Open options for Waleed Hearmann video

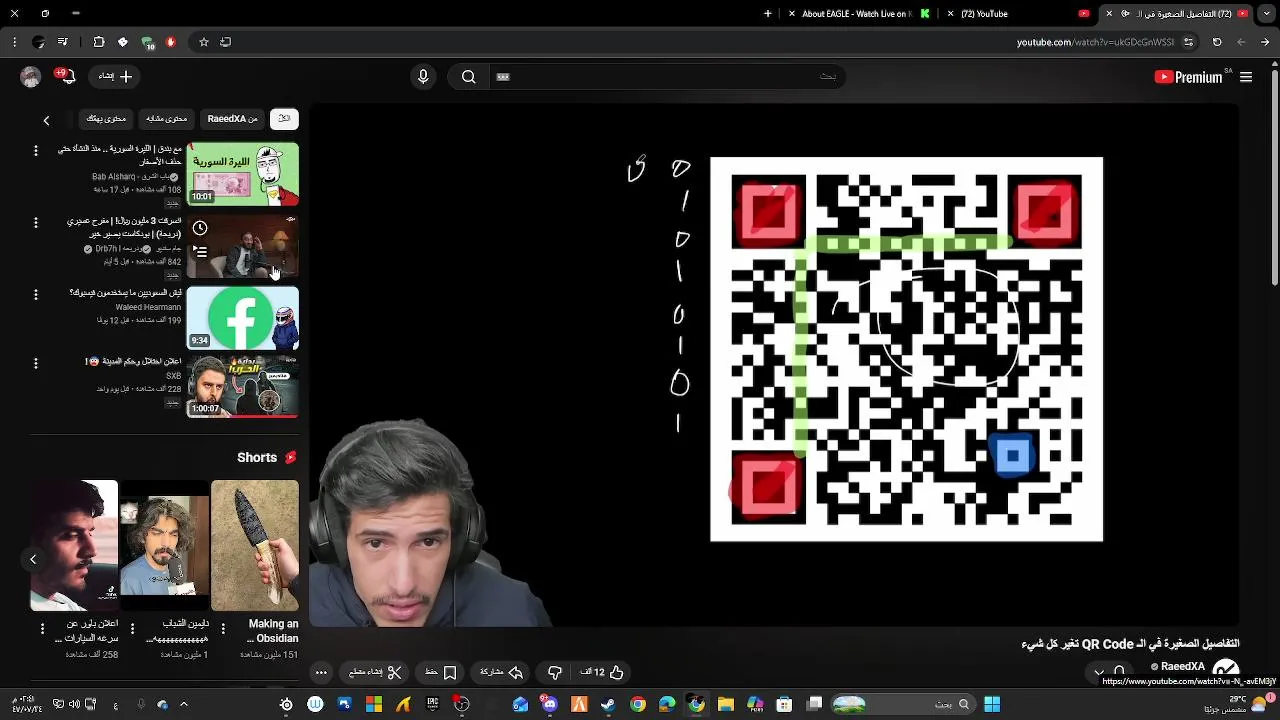coord(36,295)
